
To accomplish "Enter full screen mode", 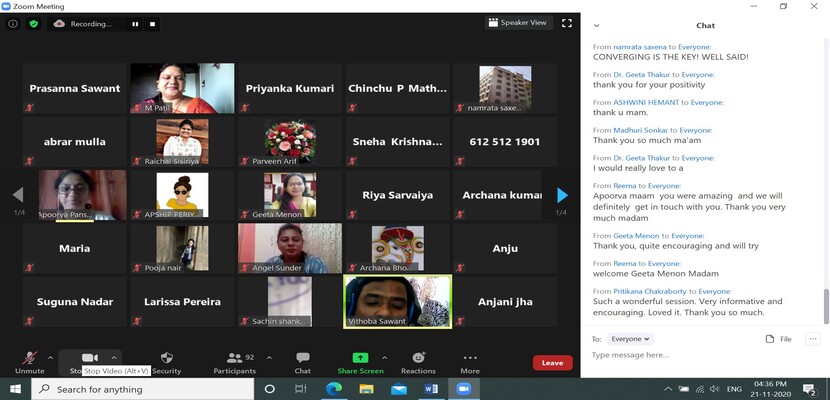I will click(567, 23).
